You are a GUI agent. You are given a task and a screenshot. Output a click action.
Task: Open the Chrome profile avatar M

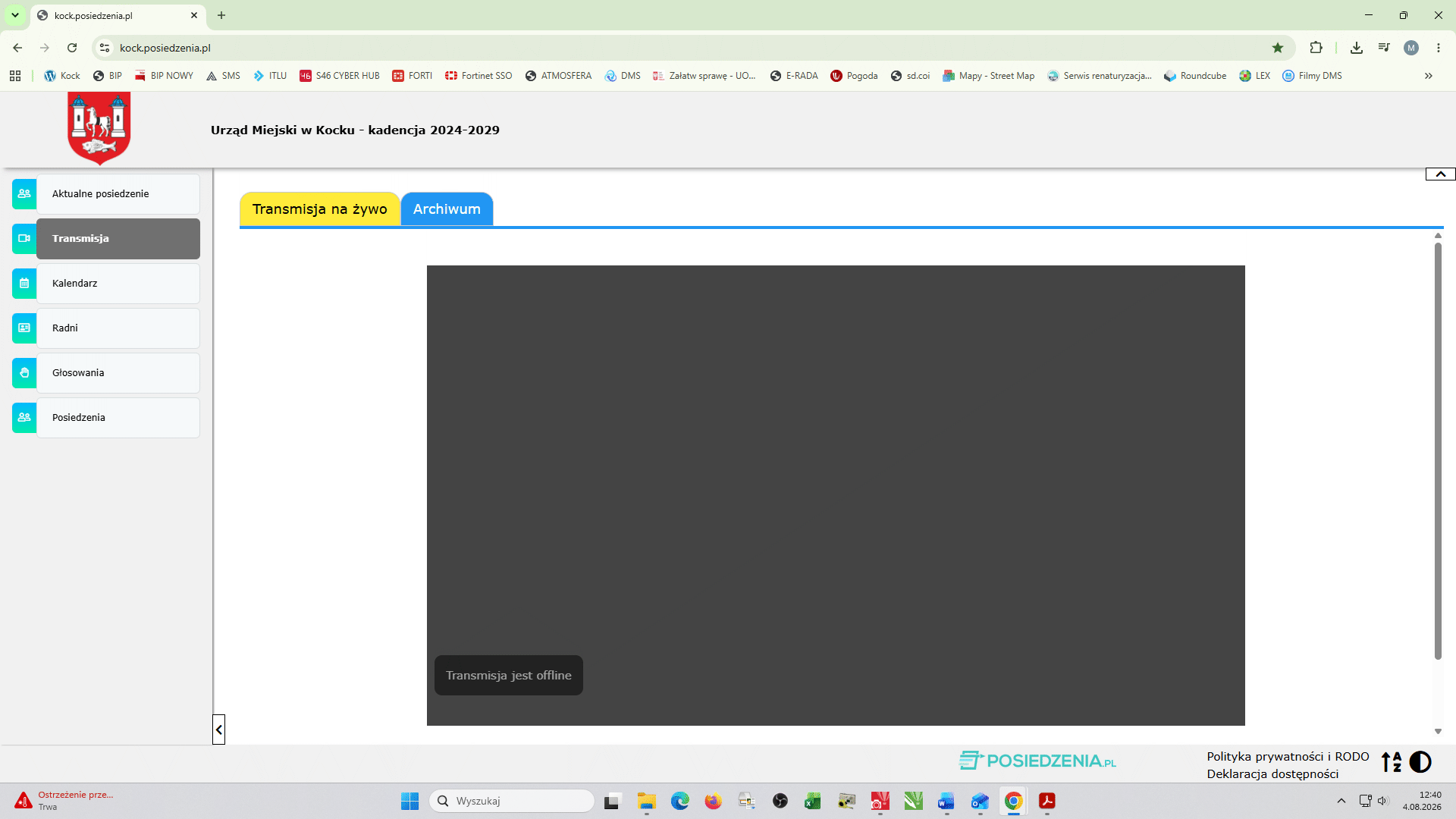[x=1411, y=48]
